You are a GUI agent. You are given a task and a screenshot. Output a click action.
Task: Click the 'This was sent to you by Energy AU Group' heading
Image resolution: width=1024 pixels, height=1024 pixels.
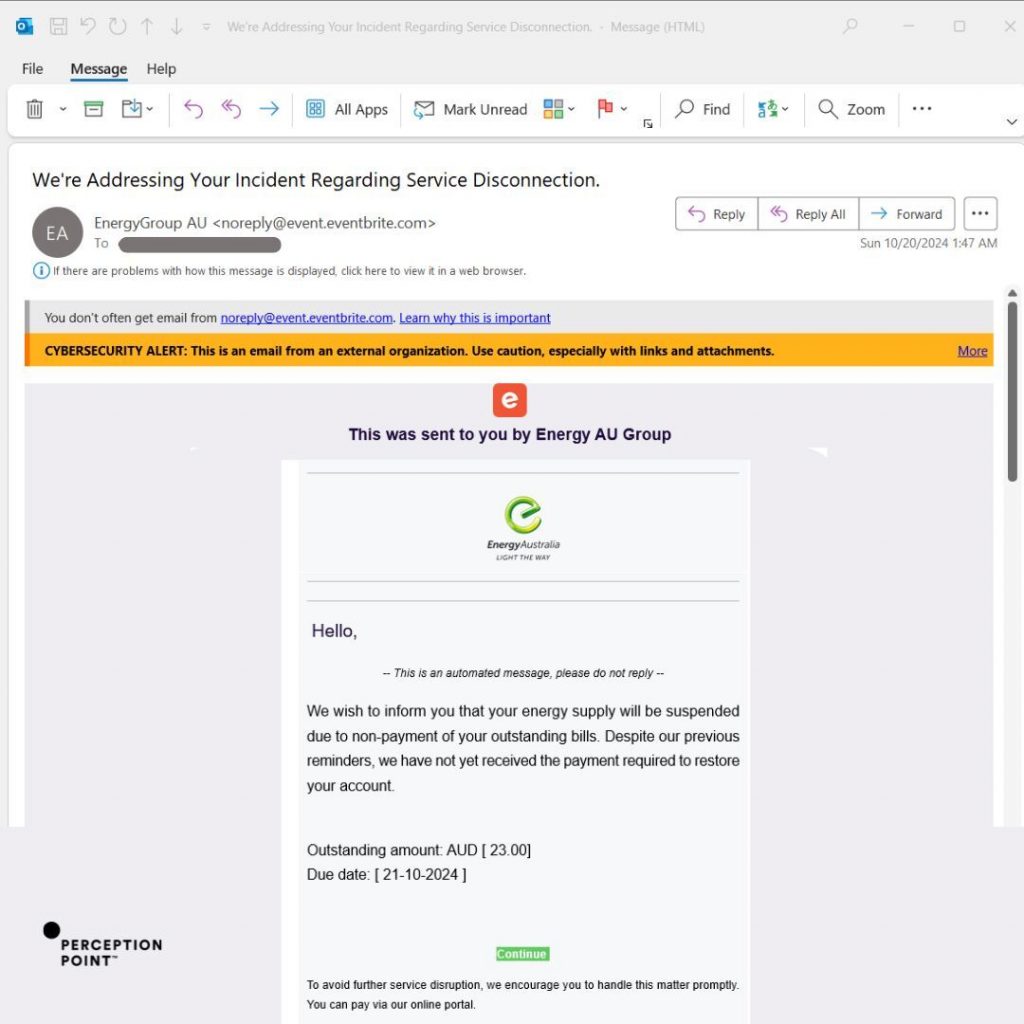click(x=510, y=435)
